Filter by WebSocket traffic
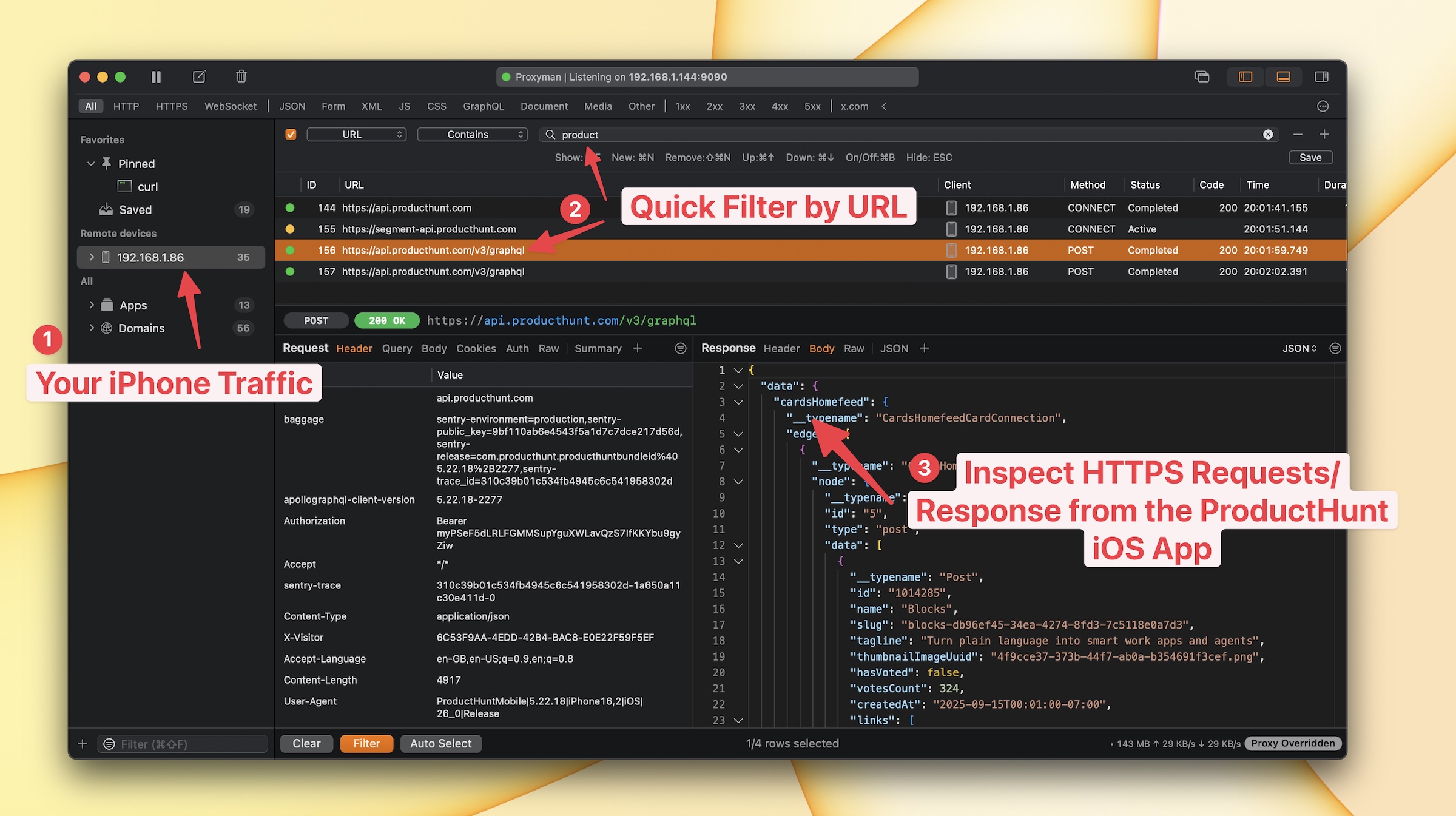1456x816 pixels. [x=230, y=106]
